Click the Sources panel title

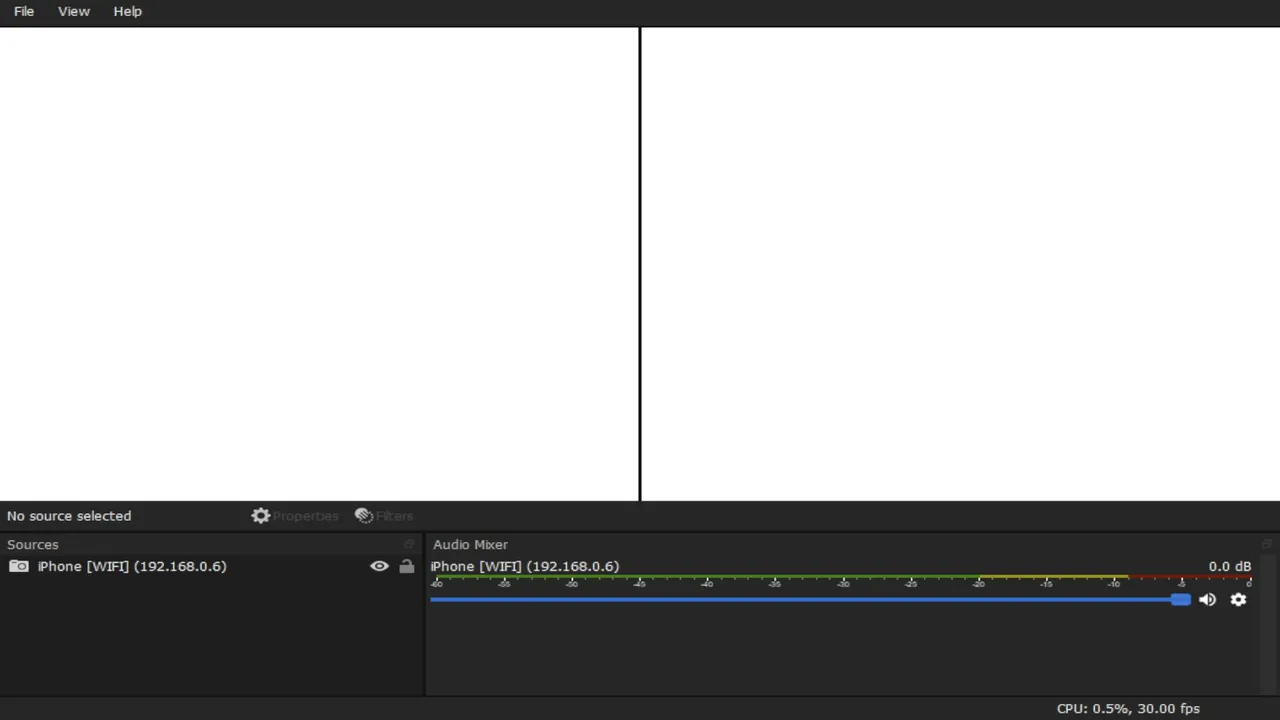pyautogui.click(x=33, y=545)
